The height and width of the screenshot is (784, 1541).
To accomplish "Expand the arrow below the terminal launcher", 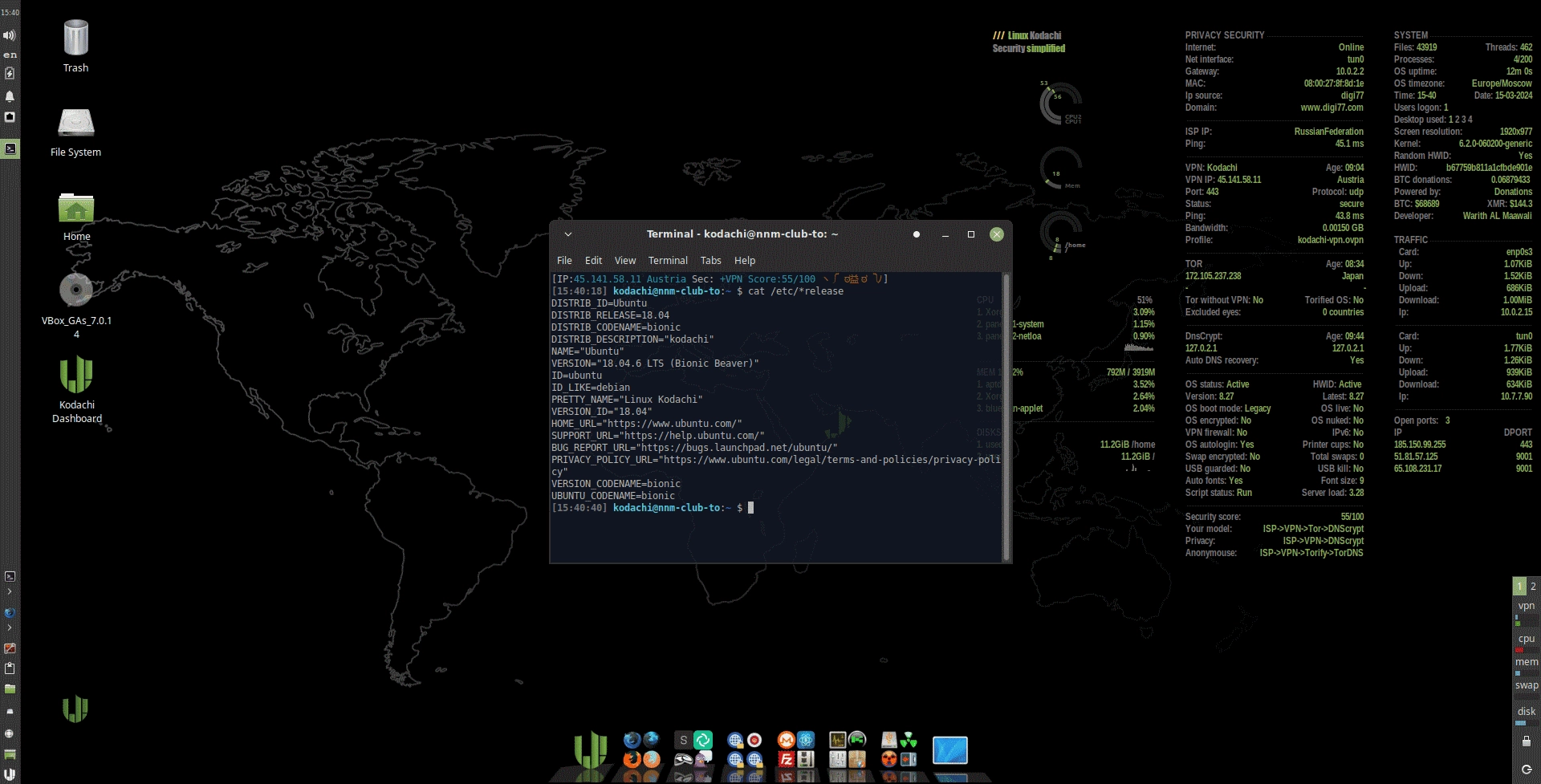I will click(x=10, y=591).
